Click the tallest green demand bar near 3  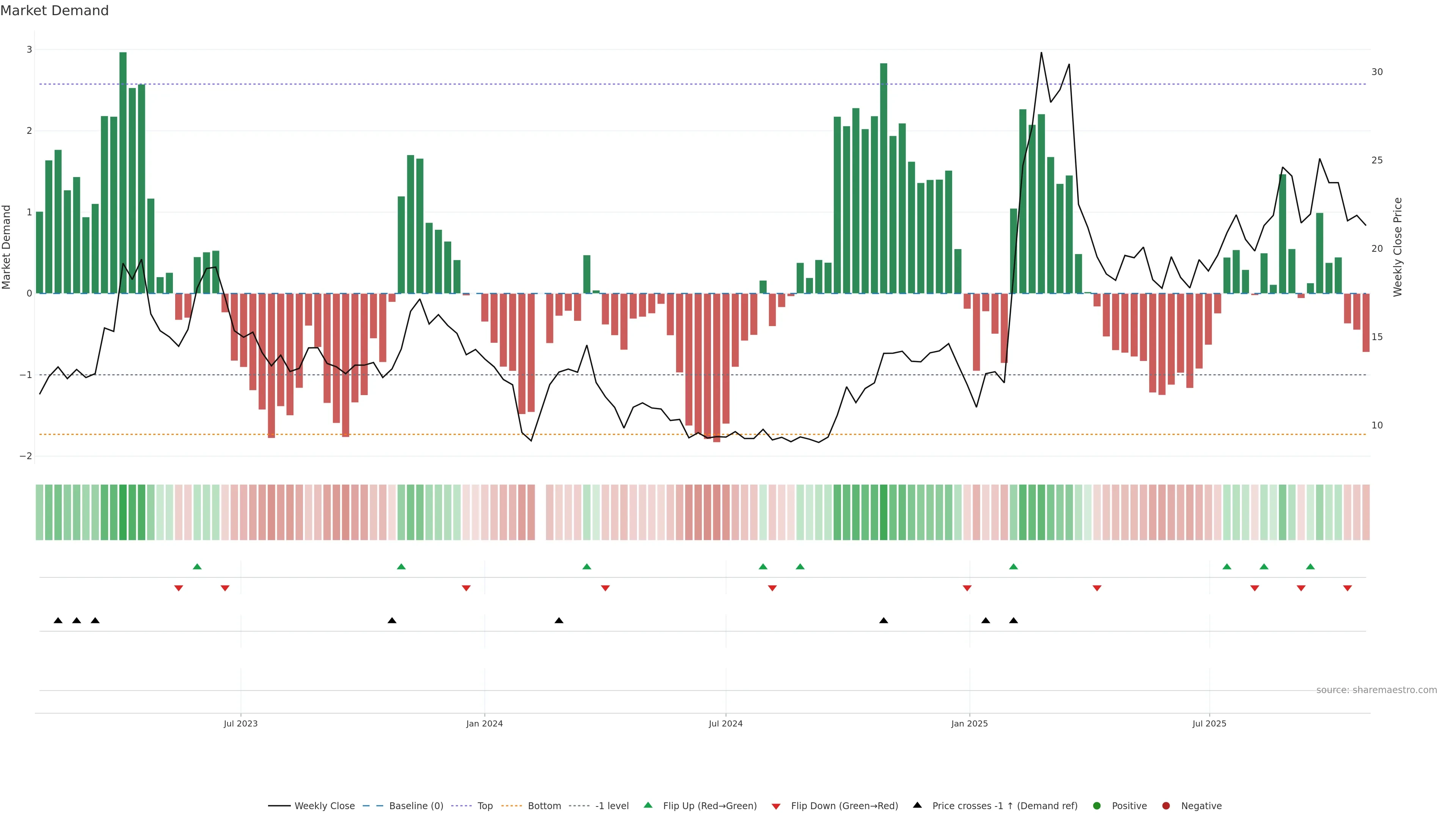(123, 169)
